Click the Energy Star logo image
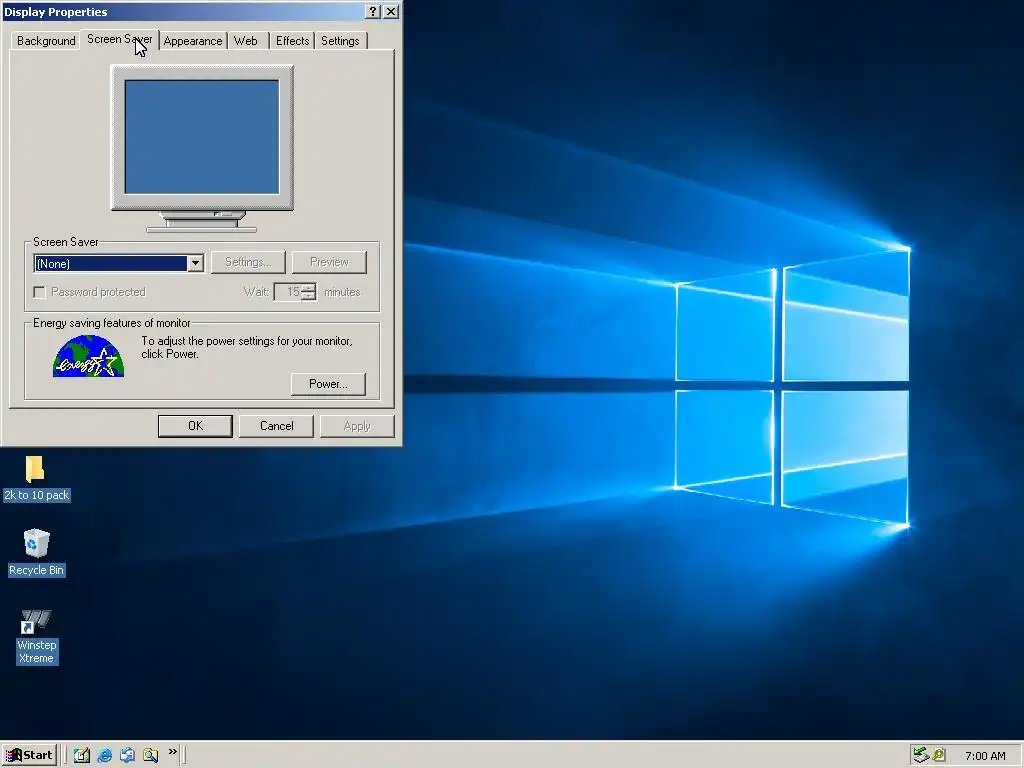The image size is (1024, 768). coord(88,356)
